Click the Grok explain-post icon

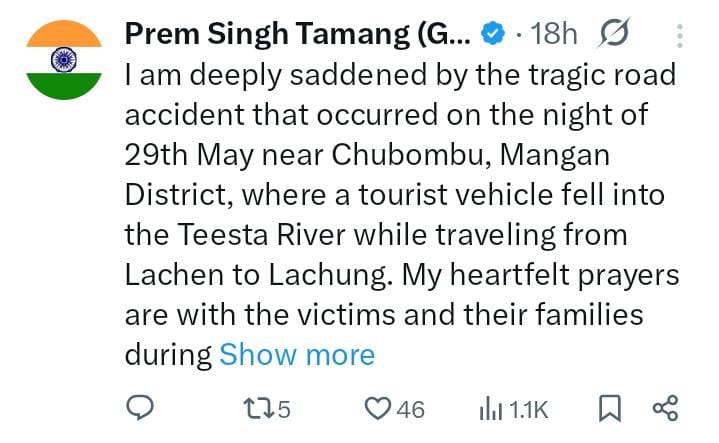[614, 33]
